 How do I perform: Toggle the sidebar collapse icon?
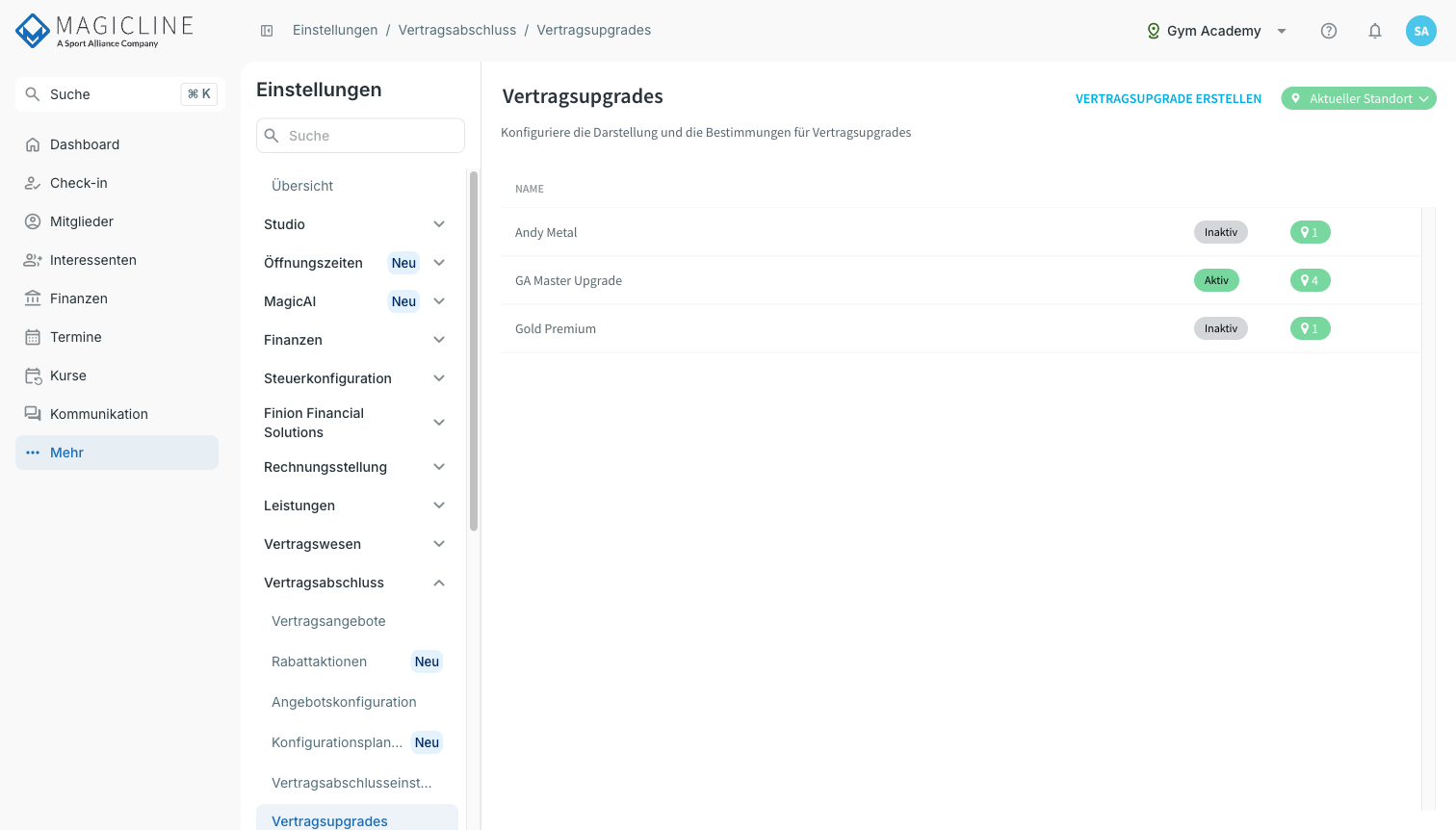[267, 31]
